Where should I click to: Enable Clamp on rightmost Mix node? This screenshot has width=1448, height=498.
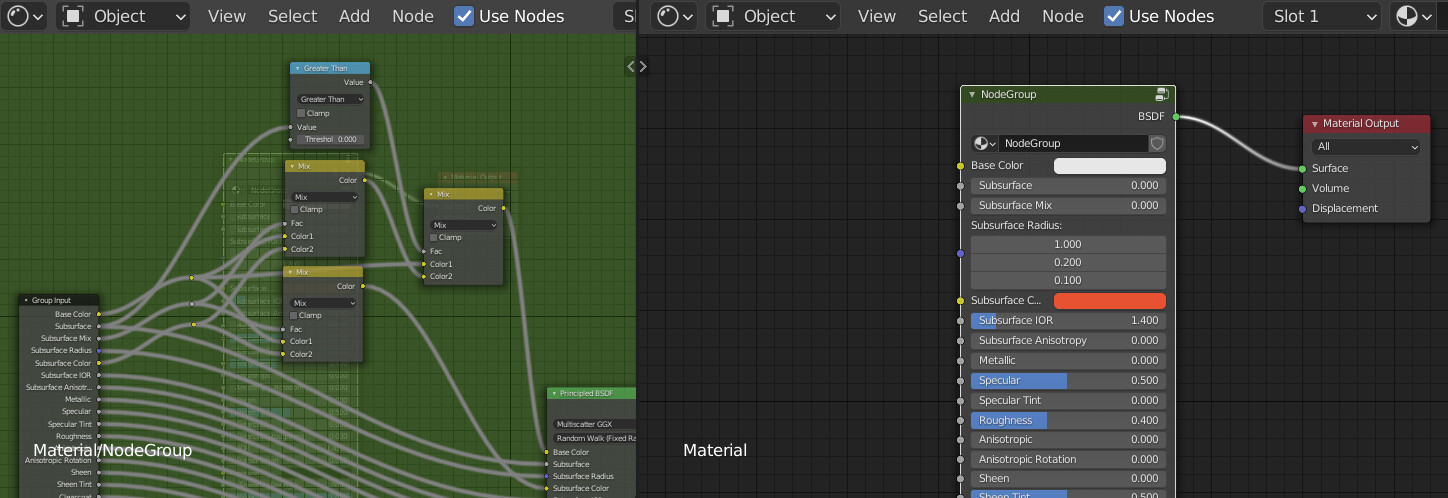coord(435,237)
